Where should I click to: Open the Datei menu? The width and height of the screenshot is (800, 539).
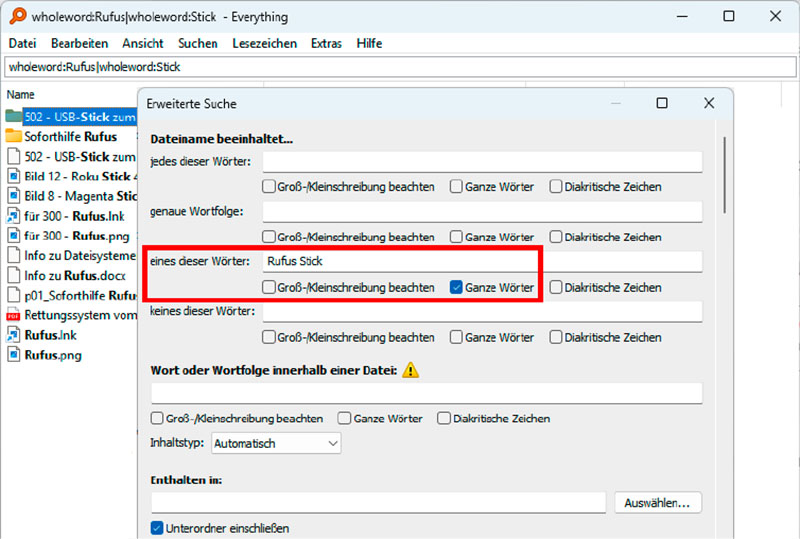(x=22, y=43)
